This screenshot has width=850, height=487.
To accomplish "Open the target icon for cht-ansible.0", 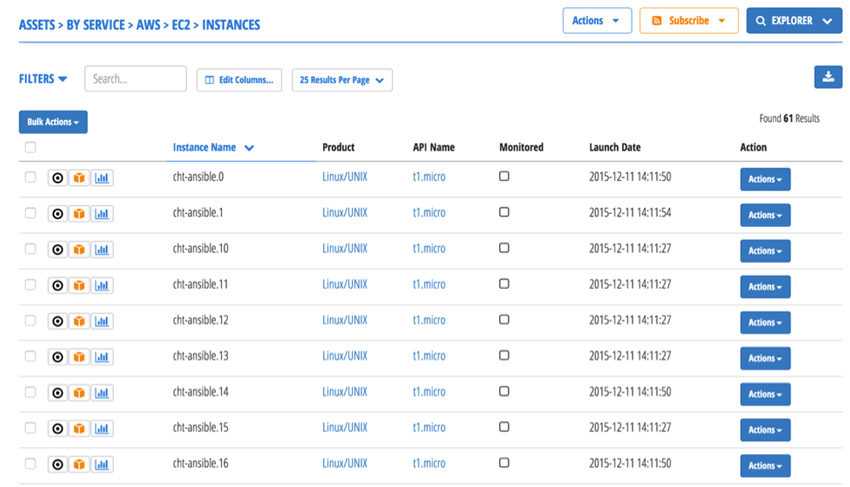I will pyautogui.click(x=57, y=178).
